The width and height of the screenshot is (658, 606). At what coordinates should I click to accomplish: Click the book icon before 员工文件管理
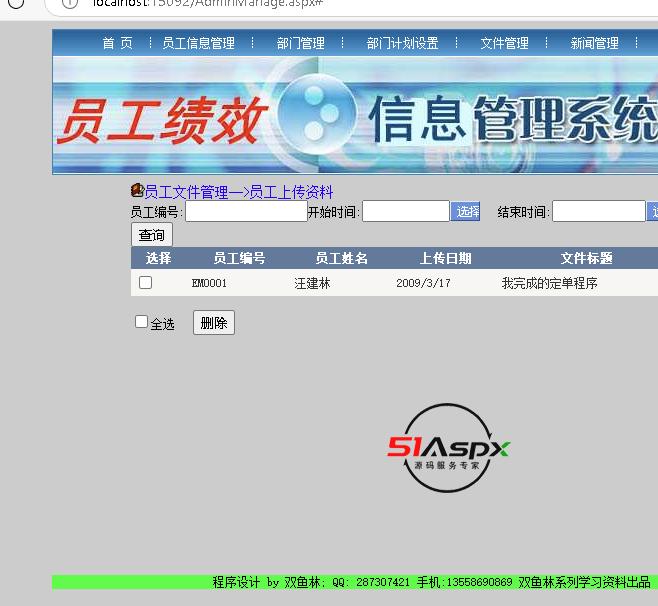tap(137, 190)
